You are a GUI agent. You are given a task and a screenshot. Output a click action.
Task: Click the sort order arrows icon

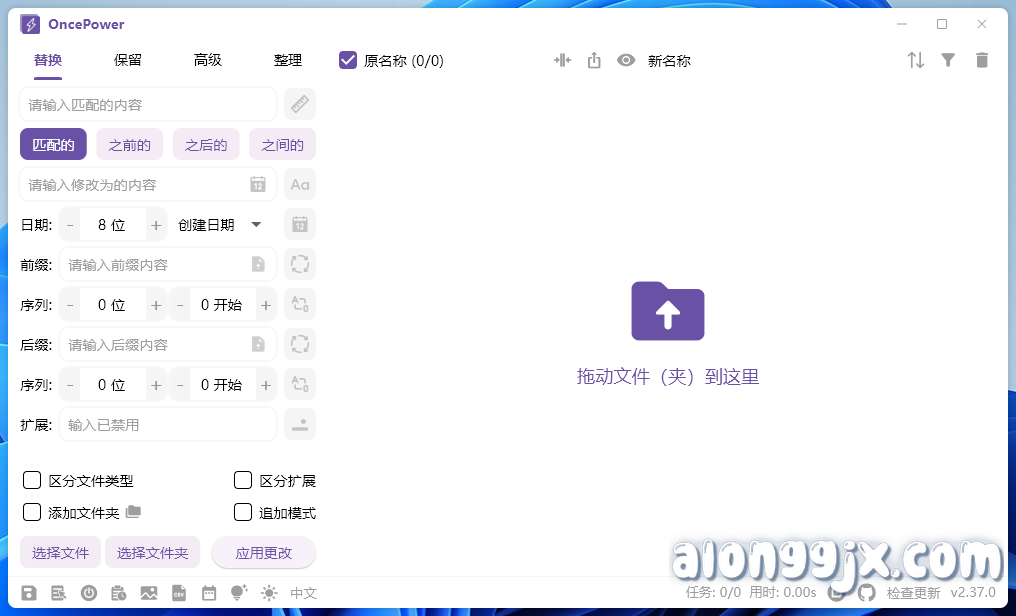point(915,60)
